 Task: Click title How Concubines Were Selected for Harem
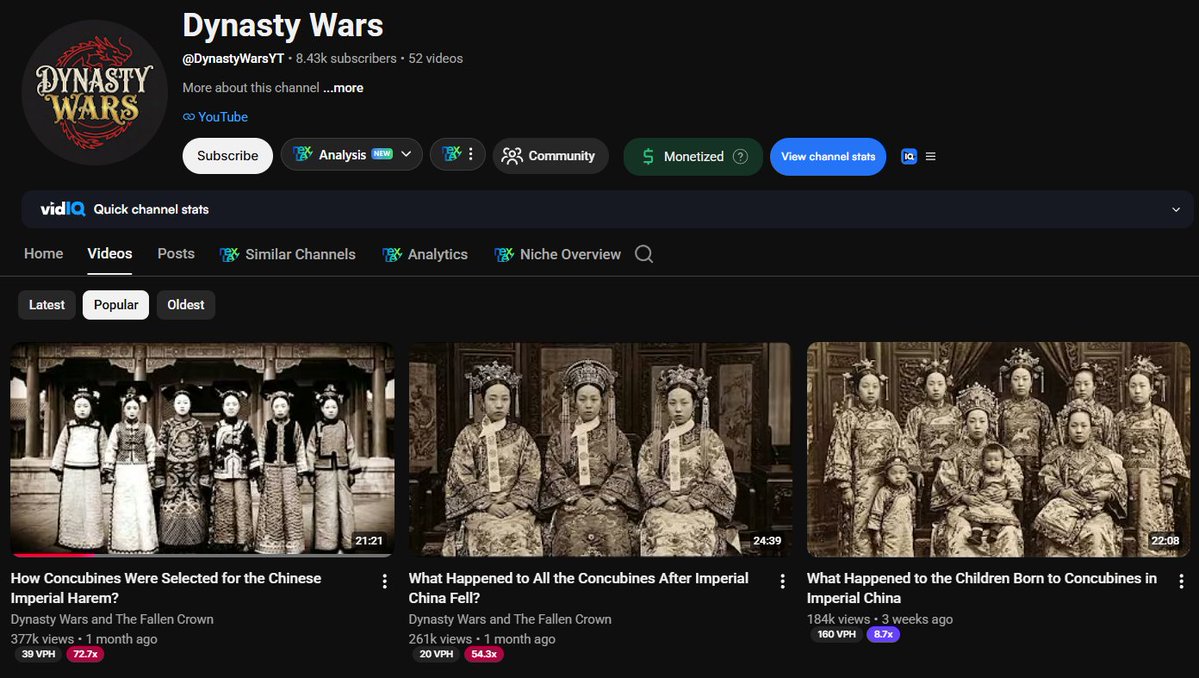pyautogui.click(x=166, y=588)
